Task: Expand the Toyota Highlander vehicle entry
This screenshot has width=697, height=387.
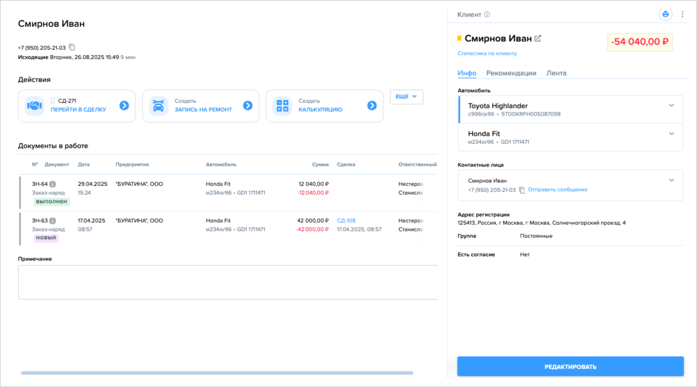Action: coord(671,106)
